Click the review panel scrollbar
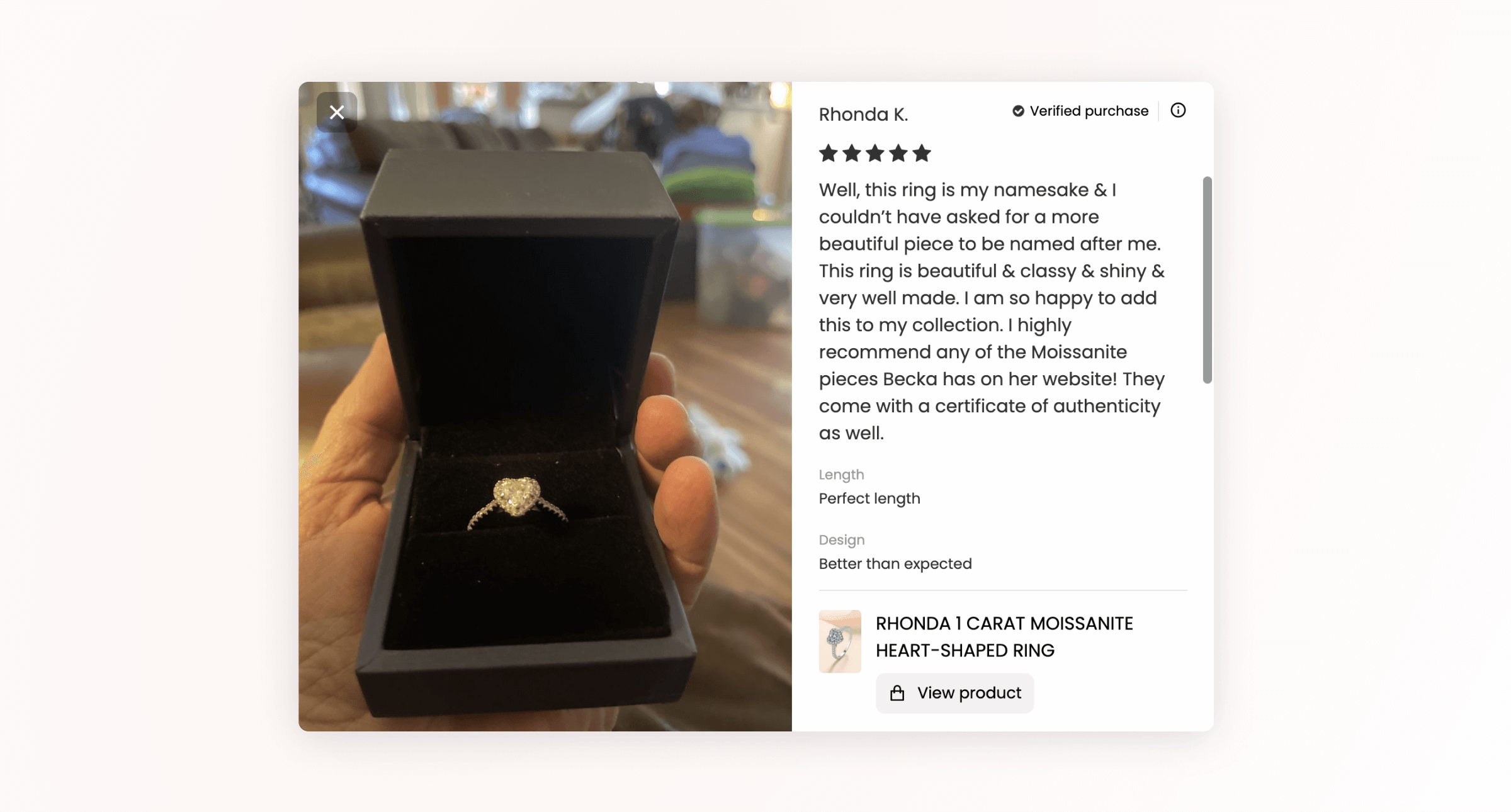 (1207, 280)
